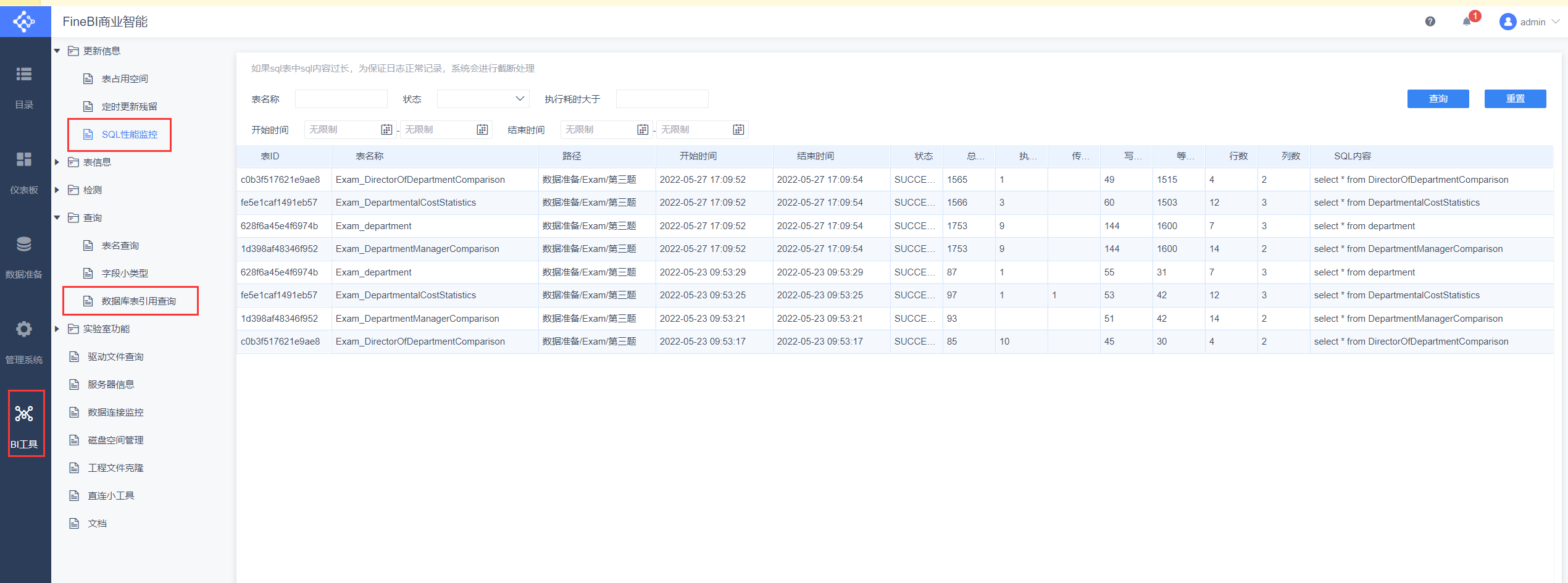Click the 磁盘空间管理 document icon
Screen dimensions: 1568x583
(74, 440)
